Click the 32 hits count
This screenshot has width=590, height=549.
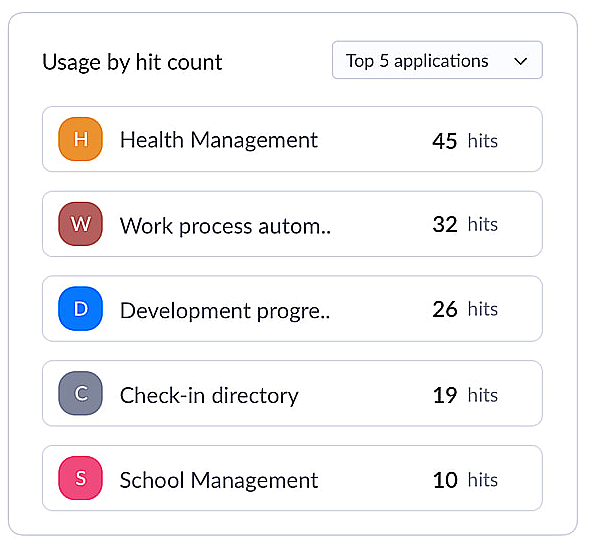click(x=465, y=225)
